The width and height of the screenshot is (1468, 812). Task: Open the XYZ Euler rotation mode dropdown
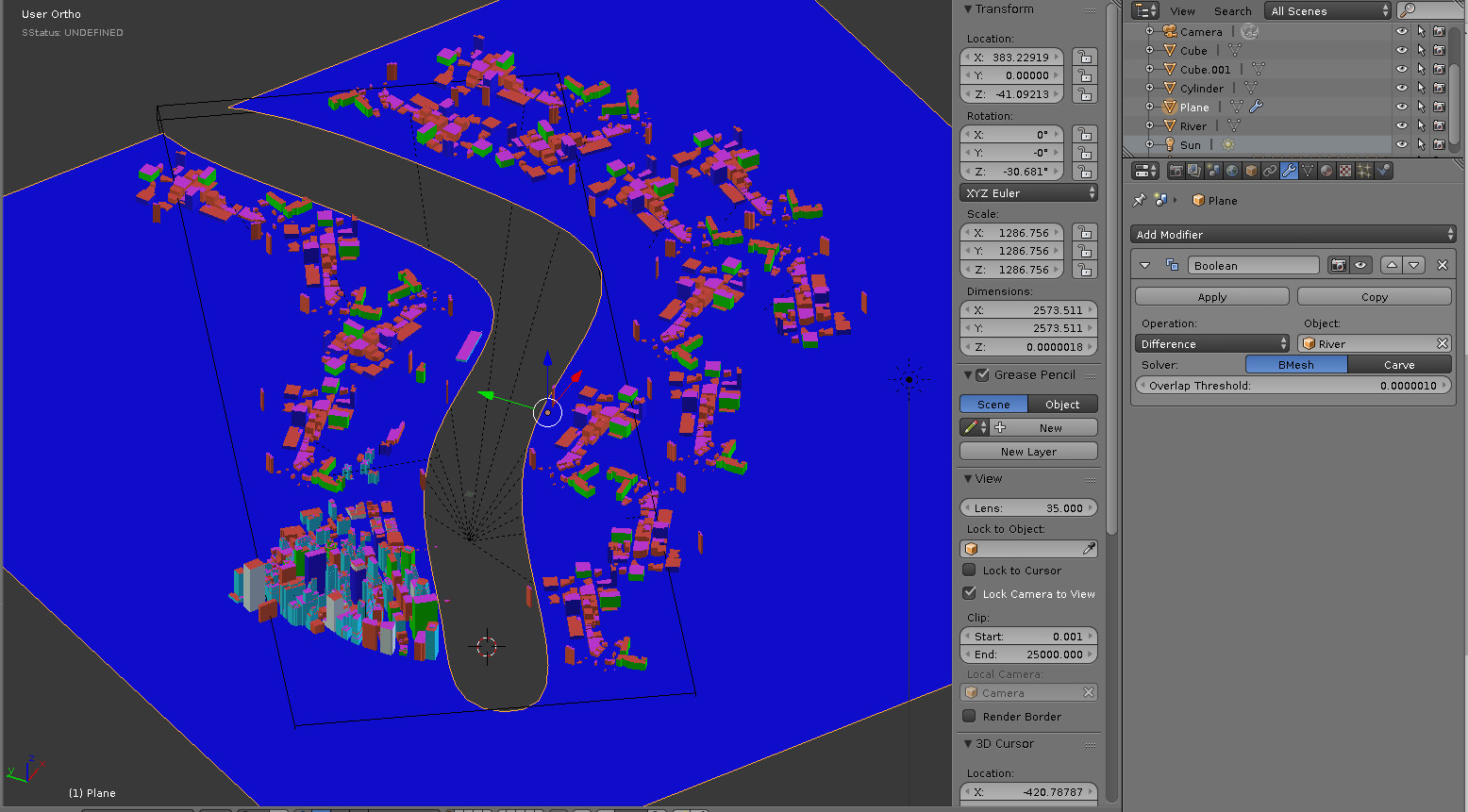[x=1028, y=192]
